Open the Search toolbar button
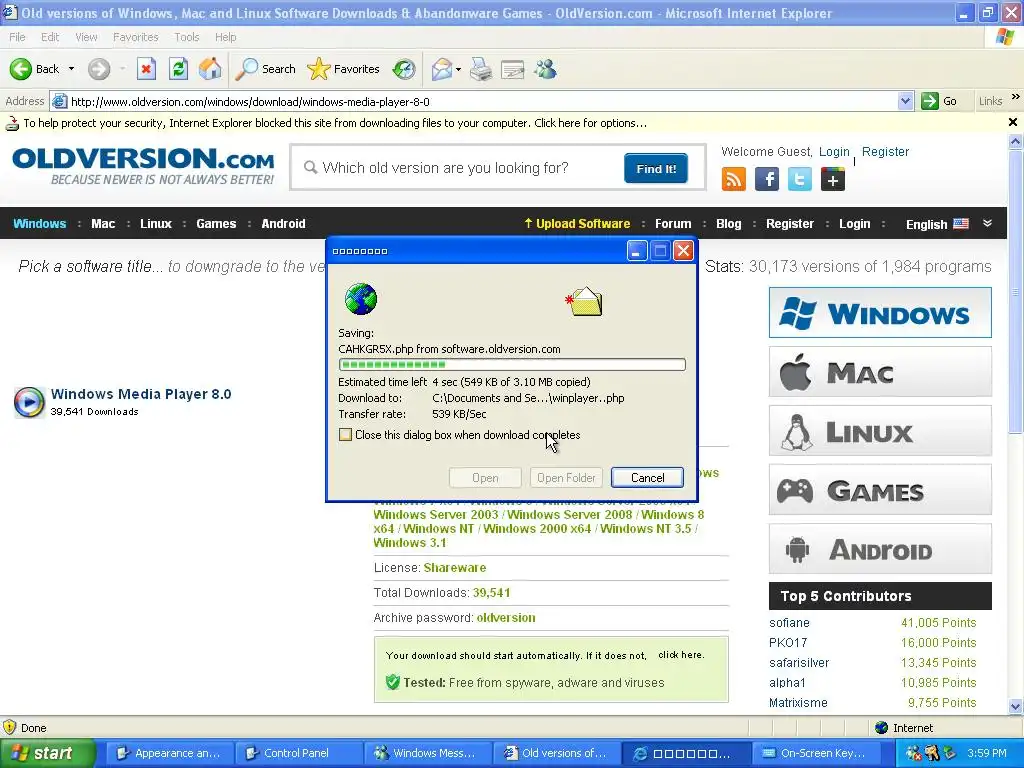This screenshot has height=768, width=1024. (265, 69)
